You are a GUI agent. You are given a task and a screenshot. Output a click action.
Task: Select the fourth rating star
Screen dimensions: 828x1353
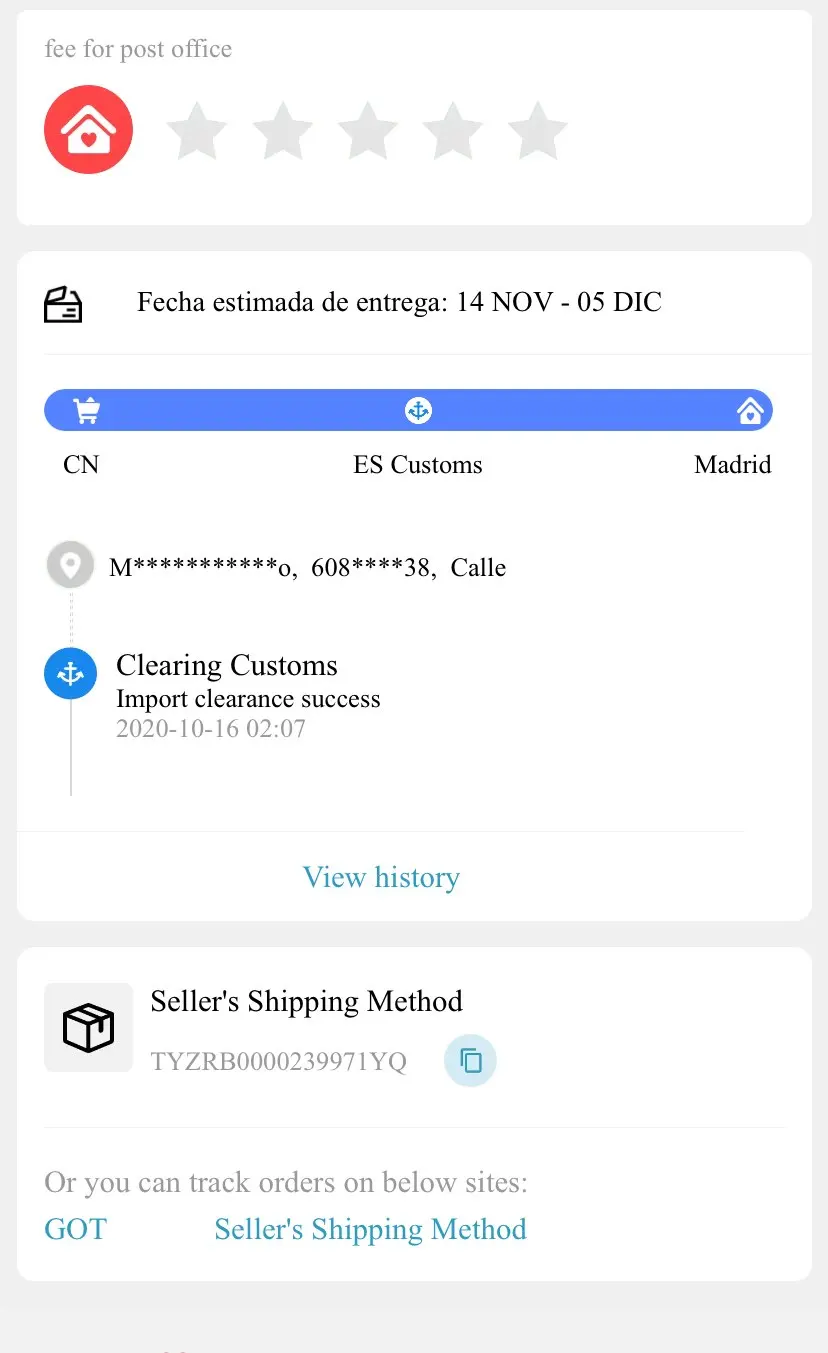(452, 131)
